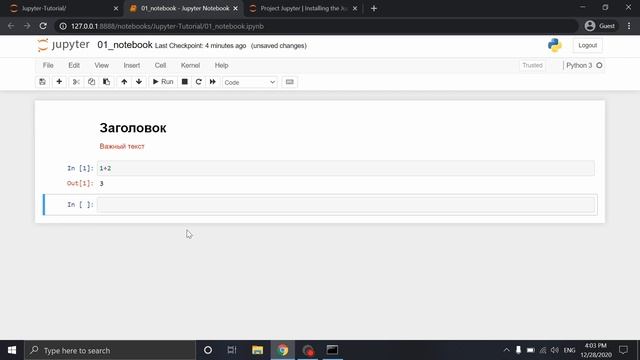Interrupt the kernel with stop icon
Viewport: 640px width, 360px height.
pos(184,82)
